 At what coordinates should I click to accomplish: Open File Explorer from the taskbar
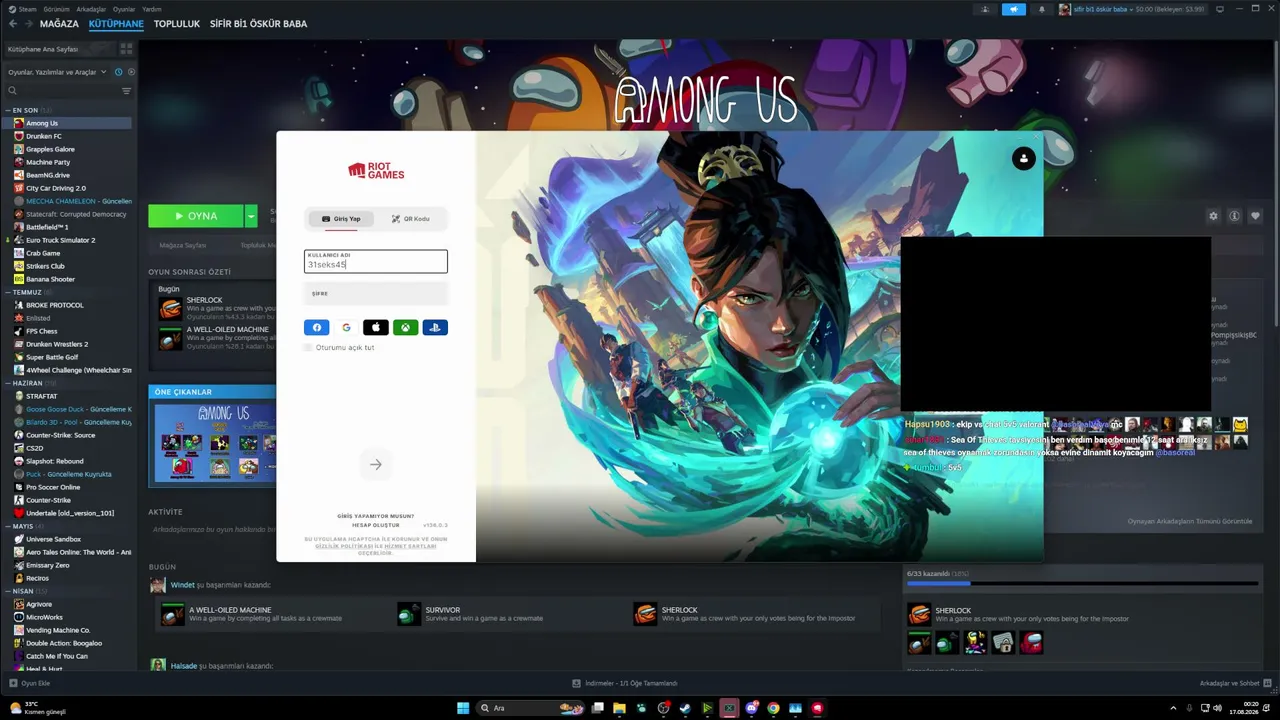coord(619,708)
